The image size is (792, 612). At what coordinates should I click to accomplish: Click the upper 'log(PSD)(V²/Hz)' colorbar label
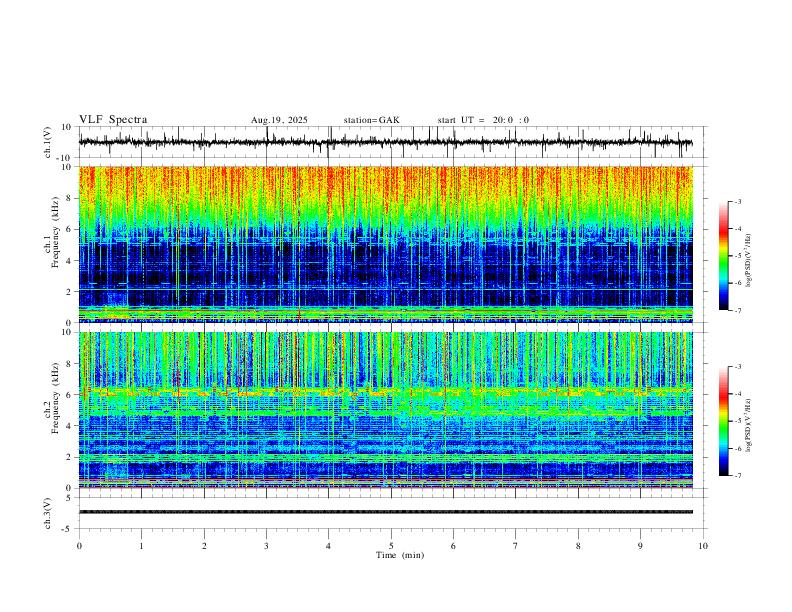click(x=749, y=261)
